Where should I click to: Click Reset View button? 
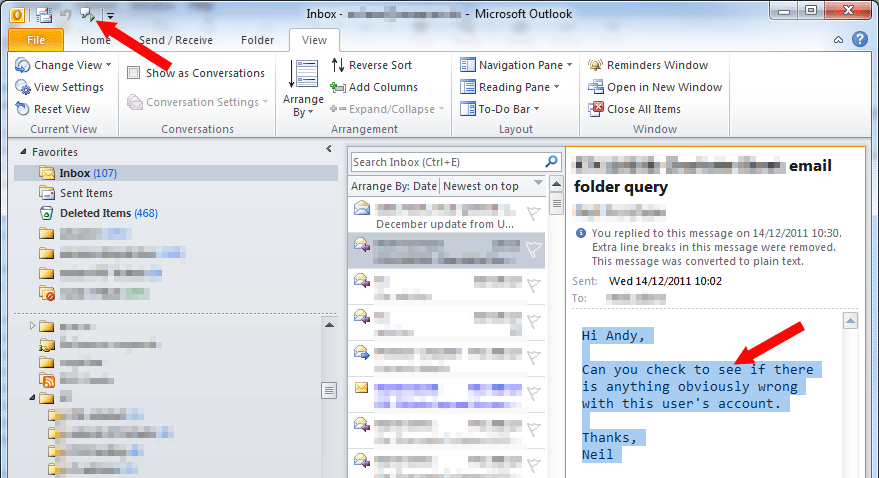point(53,109)
